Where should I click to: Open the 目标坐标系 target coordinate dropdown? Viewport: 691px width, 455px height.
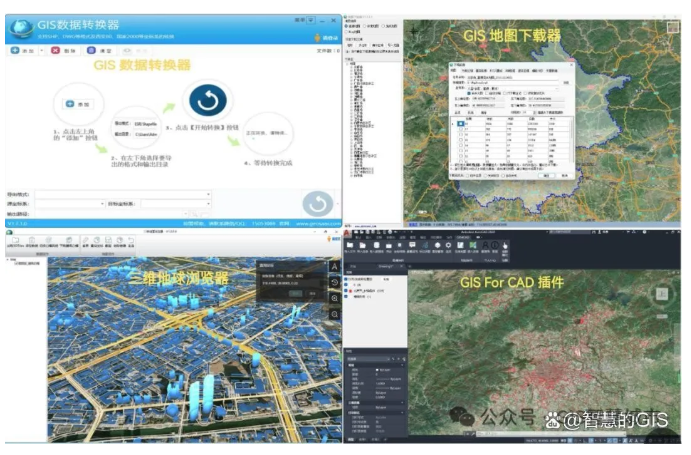click(208, 204)
